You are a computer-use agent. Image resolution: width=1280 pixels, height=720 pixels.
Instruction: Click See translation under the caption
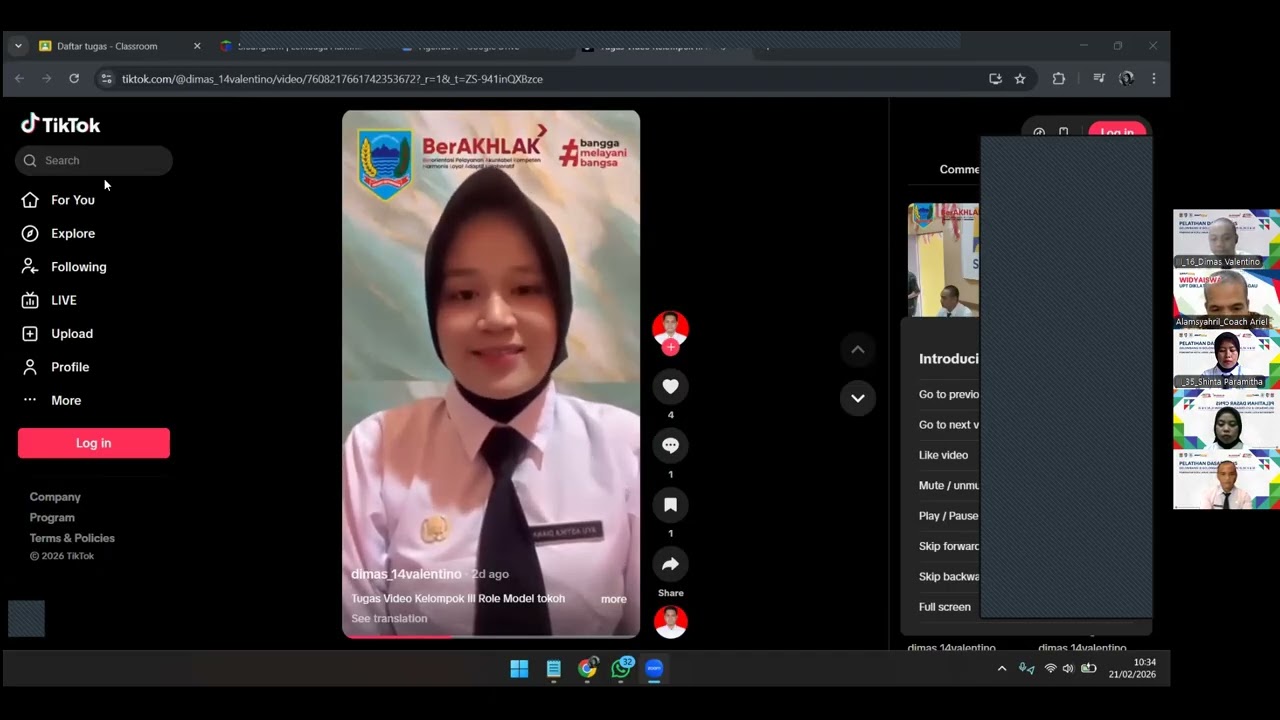(389, 618)
